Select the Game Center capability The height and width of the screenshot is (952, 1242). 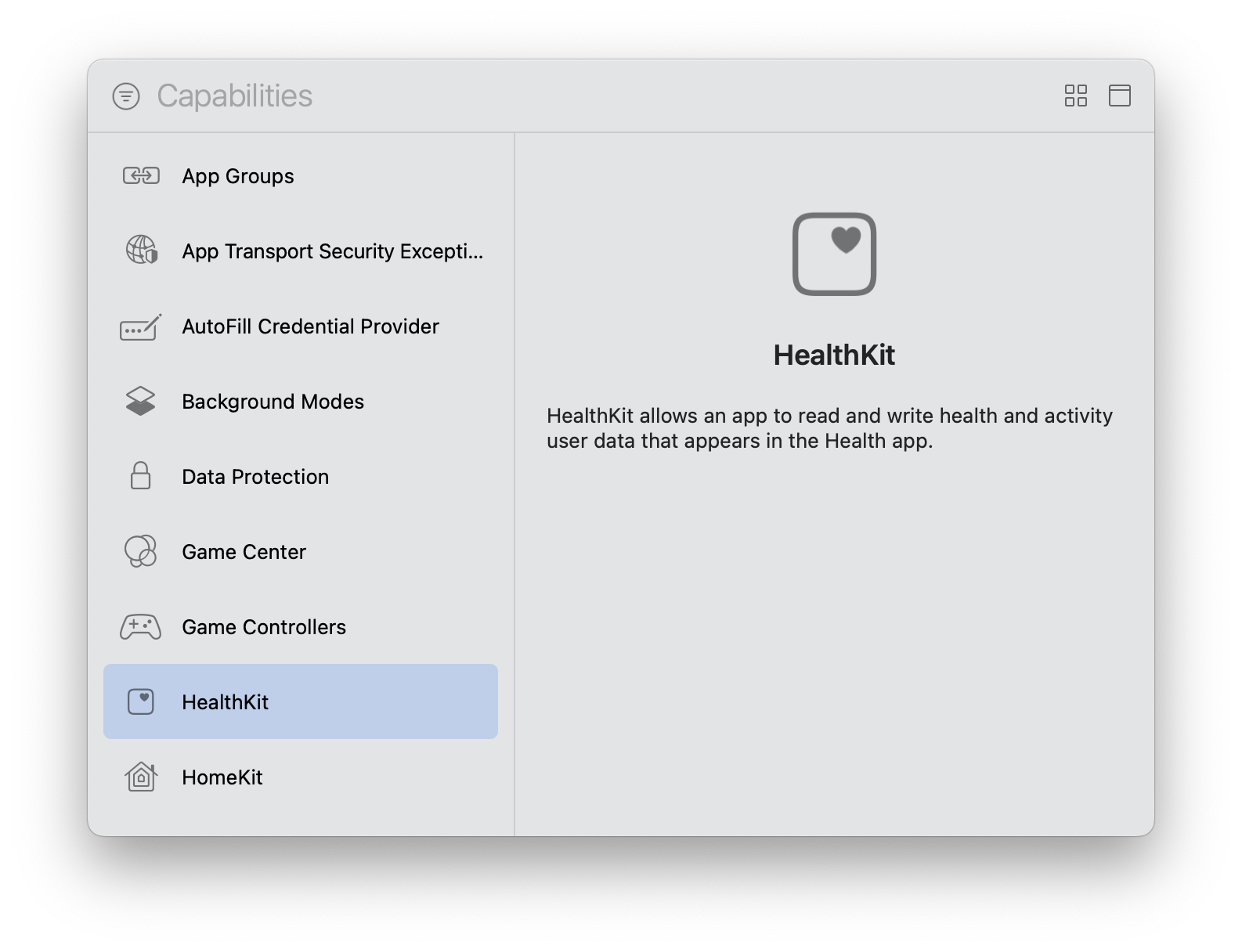coord(244,552)
